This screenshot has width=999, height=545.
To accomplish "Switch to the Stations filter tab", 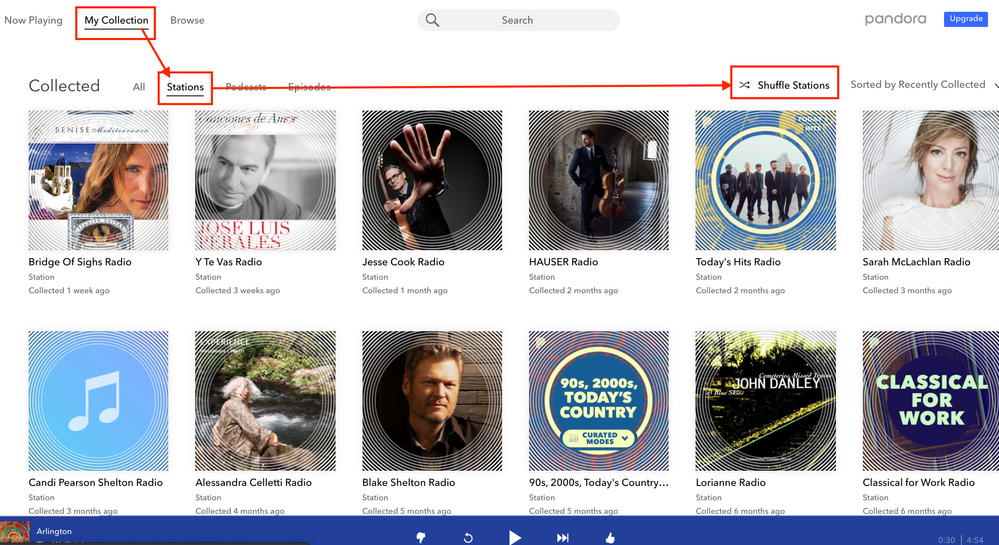I will tap(185, 87).
